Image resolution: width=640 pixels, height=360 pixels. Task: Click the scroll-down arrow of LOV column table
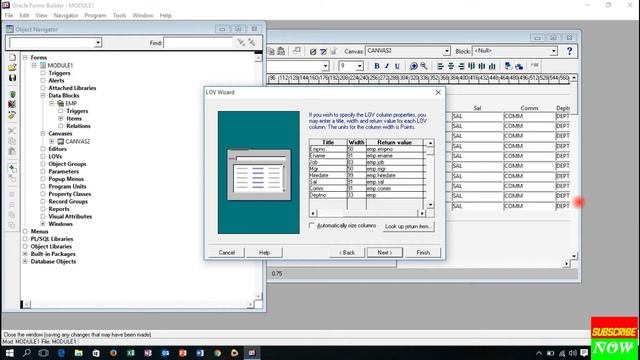click(430, 205)
